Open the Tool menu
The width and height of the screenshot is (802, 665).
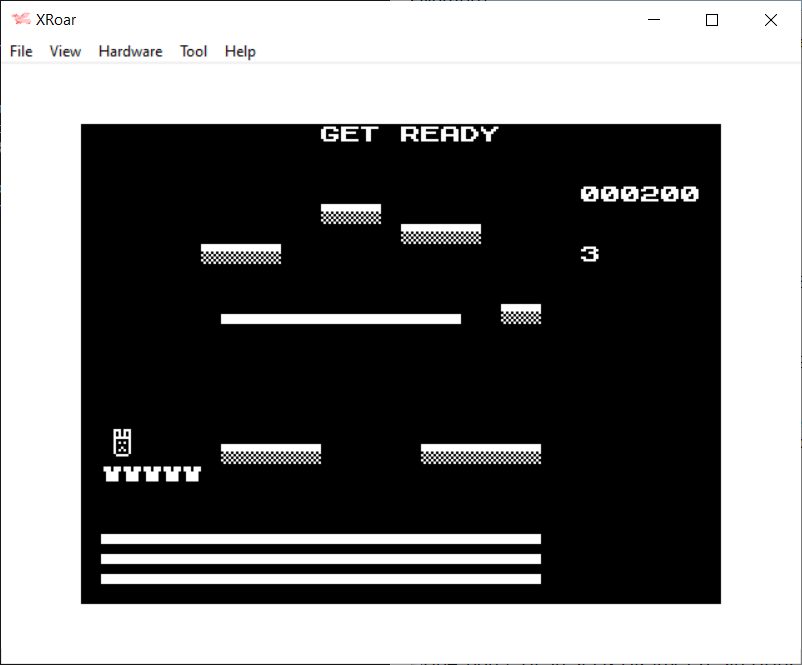[193, 51]
